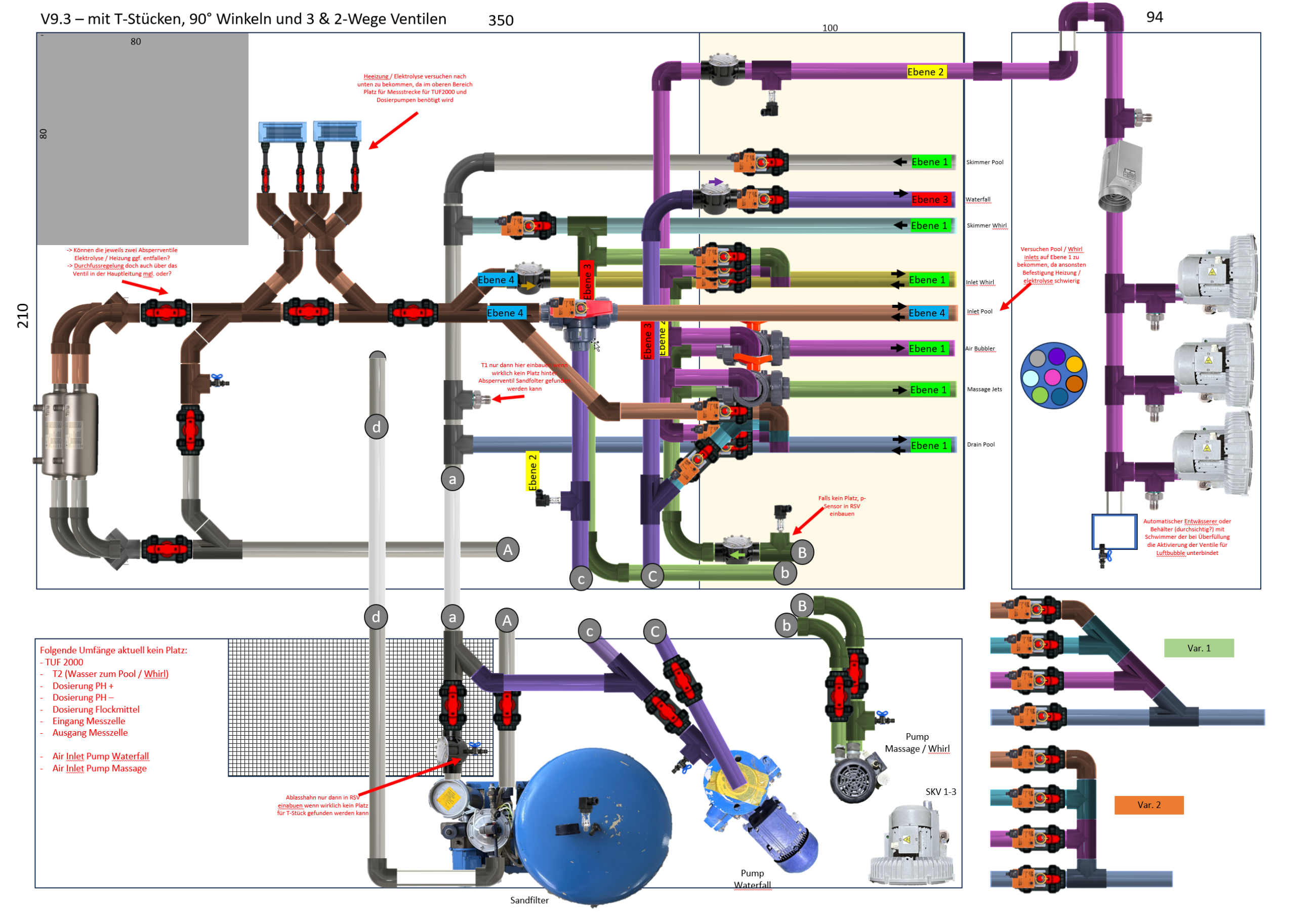Click the vertical dimension '210' at left
Screen dimensions: 1316x920
22,316
